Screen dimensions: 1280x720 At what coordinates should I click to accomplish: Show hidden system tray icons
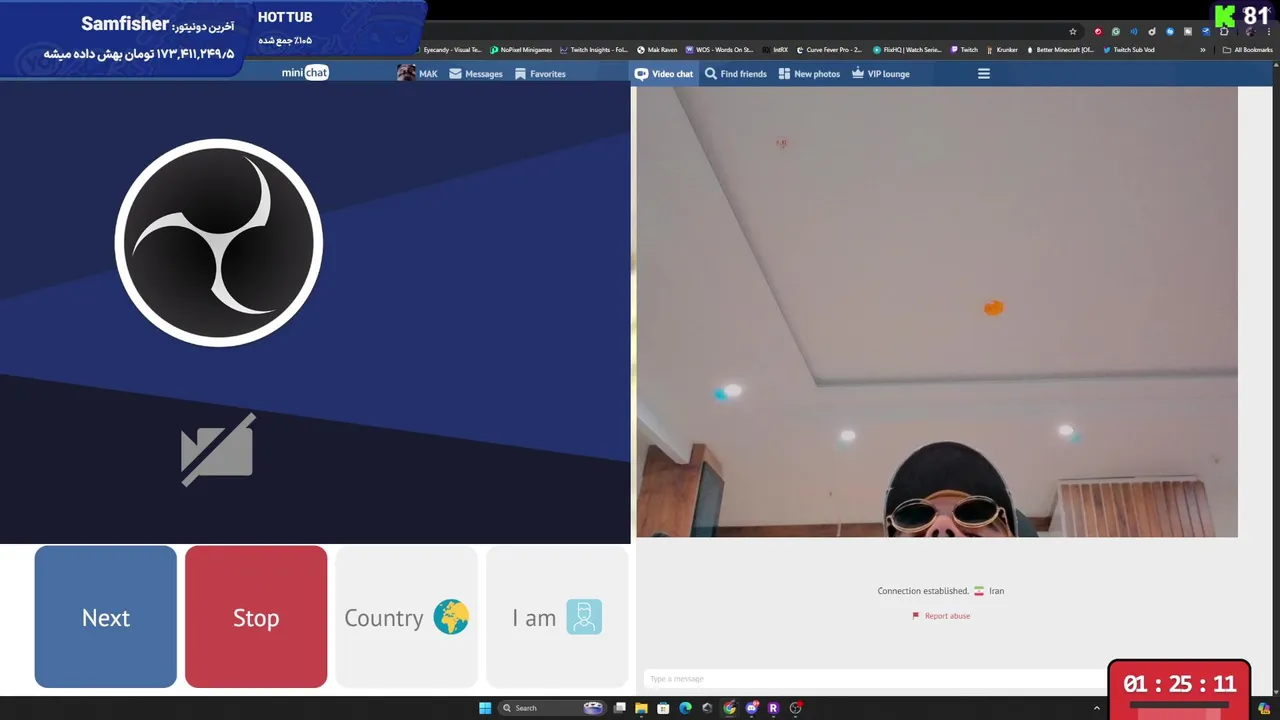(x=1096, y=708)
